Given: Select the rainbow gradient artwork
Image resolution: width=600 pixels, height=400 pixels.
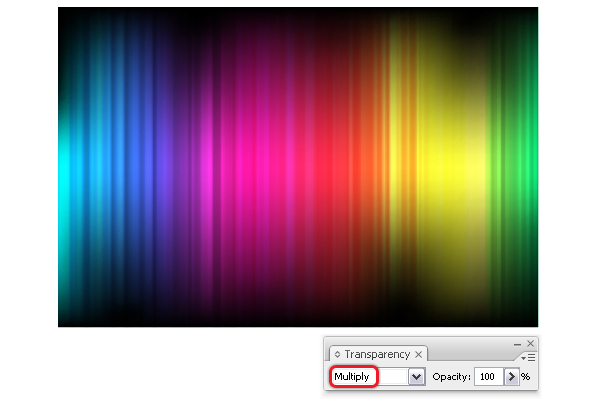Looking at the screenshot, I should pos(298,167).
